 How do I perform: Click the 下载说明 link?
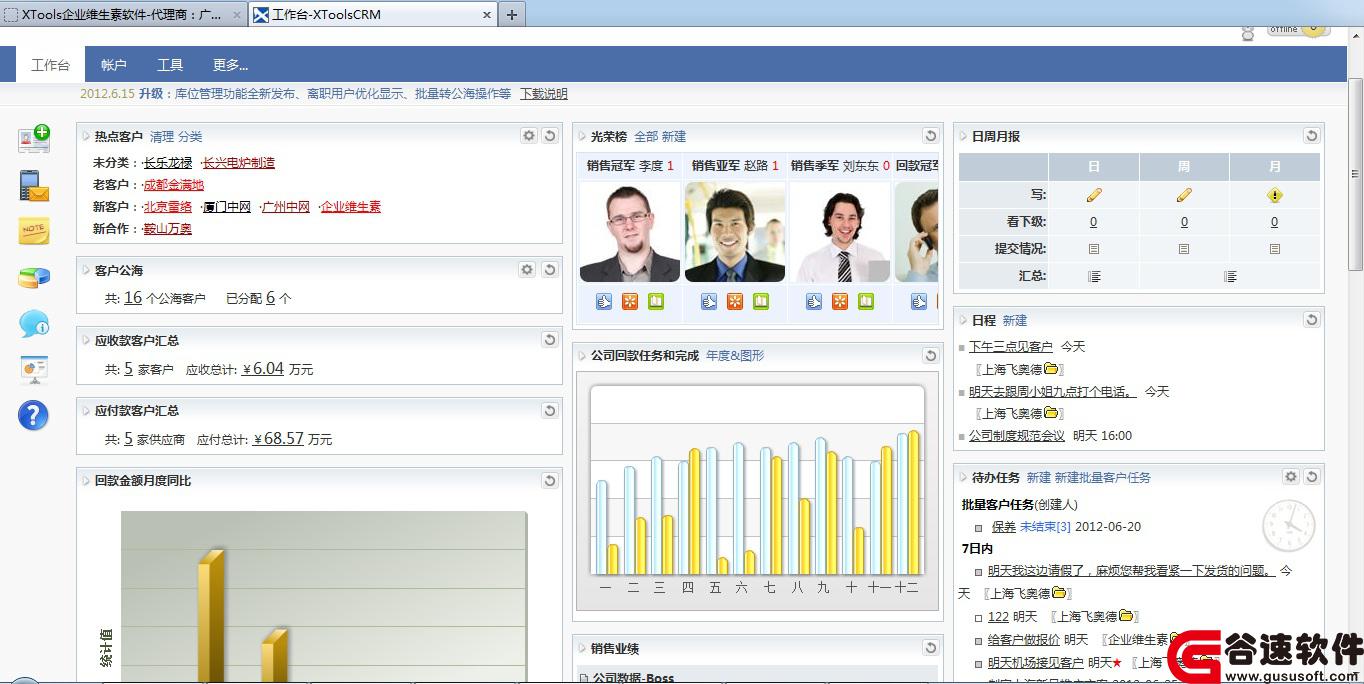544,94
